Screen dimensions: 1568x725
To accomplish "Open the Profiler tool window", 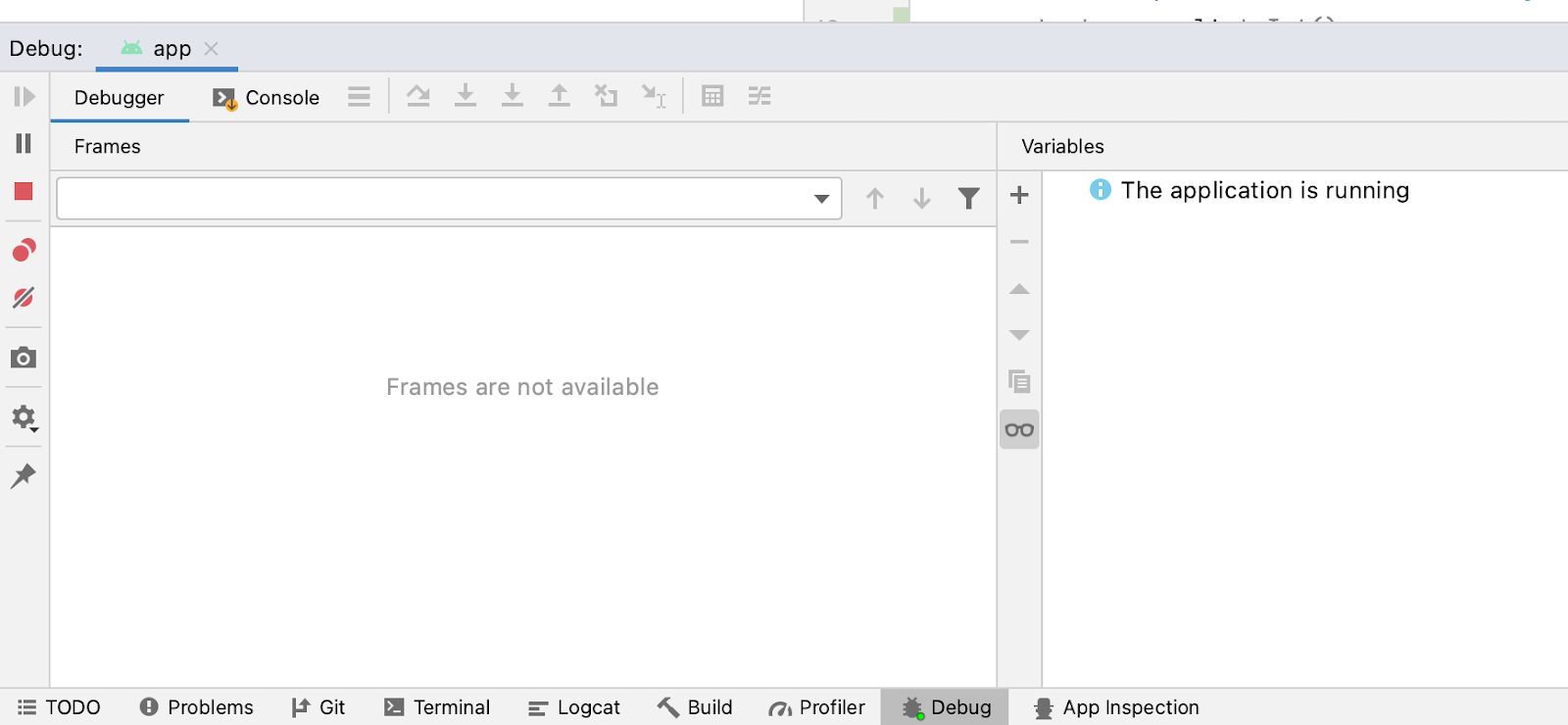I will (x=817, y=707).
